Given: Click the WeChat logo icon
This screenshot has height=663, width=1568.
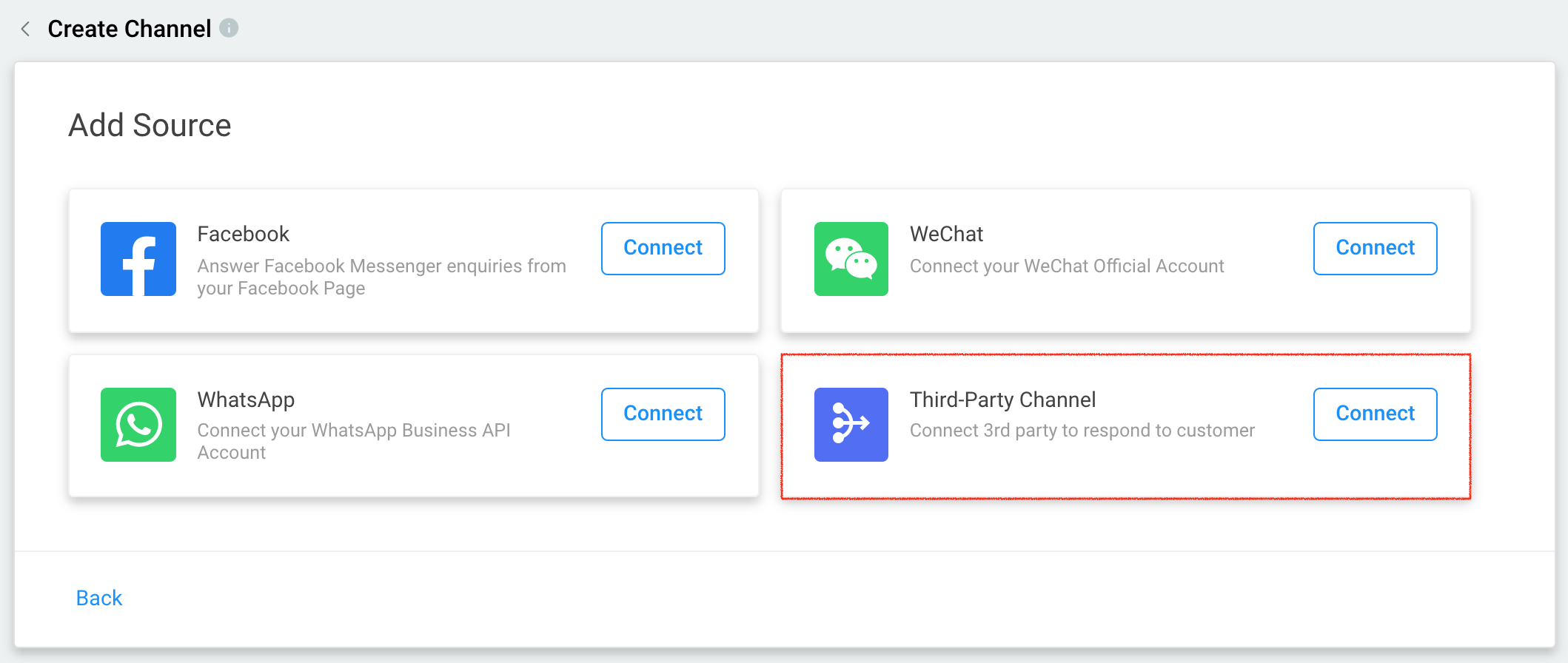Looking at the screenshot, I should pyautogui.click(x=851, y=259).
